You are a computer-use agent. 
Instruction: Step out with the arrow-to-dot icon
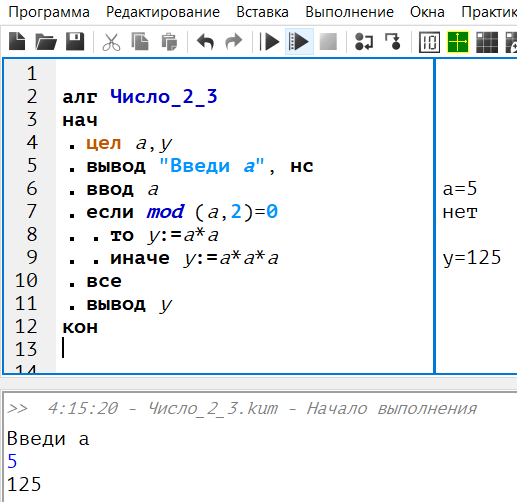(393, 42)
